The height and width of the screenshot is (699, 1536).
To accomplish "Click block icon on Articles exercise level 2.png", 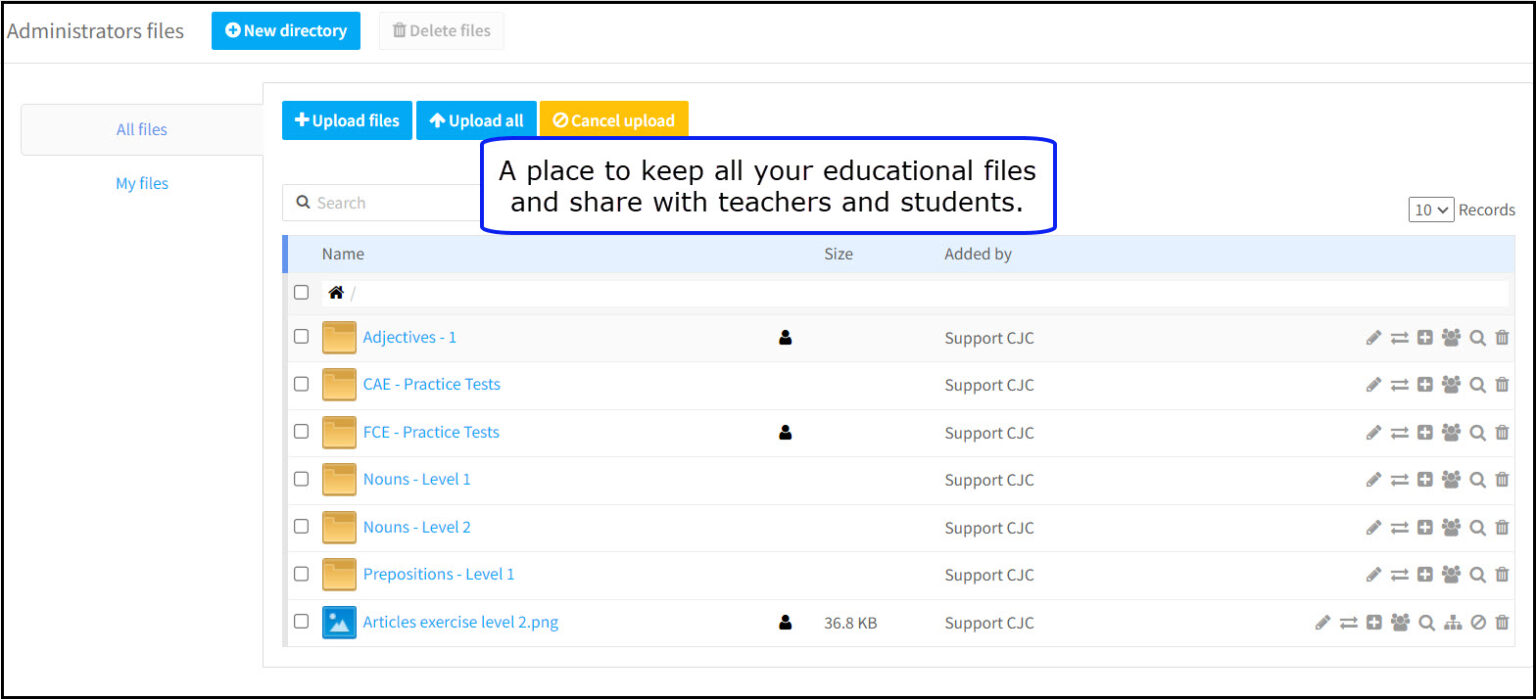I will (1477, 622).
